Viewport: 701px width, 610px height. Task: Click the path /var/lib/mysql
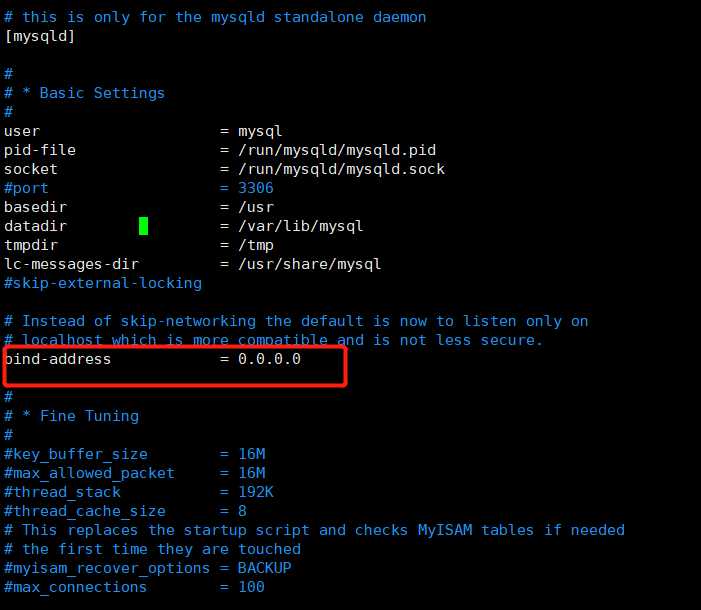(x=300, y=226)
